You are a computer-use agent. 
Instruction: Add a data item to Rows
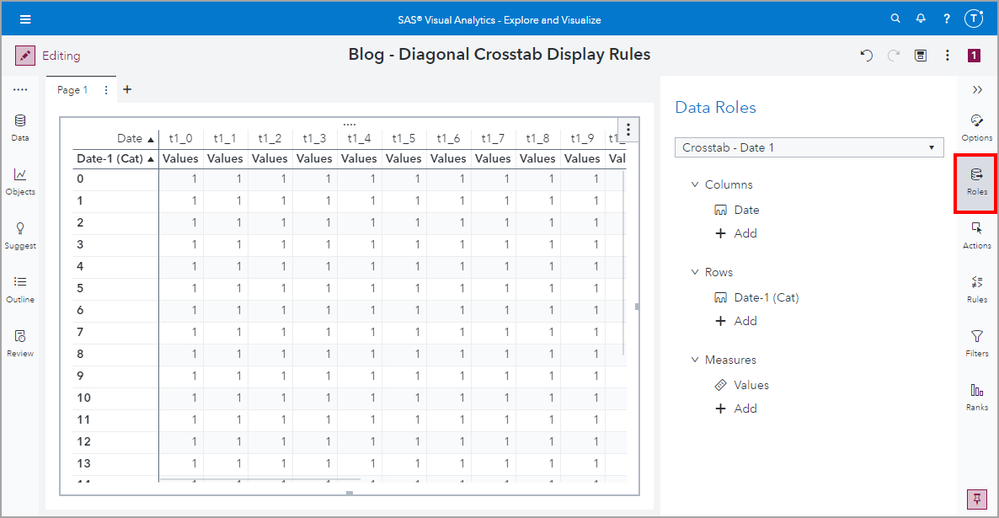pyautogui.click(x=736, y=321)
